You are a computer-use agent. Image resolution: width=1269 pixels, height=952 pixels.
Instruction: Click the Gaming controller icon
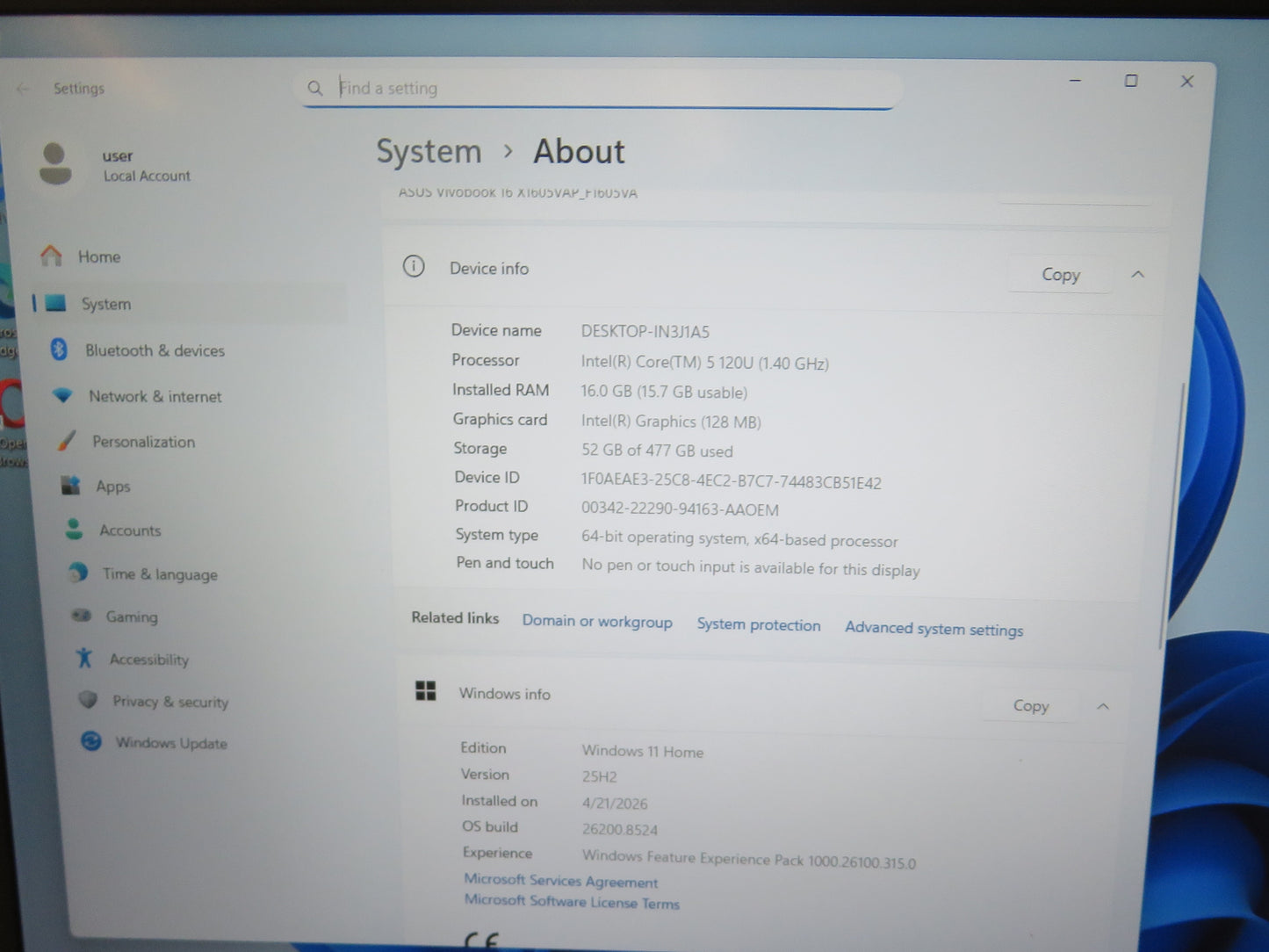tap(82, 616)
